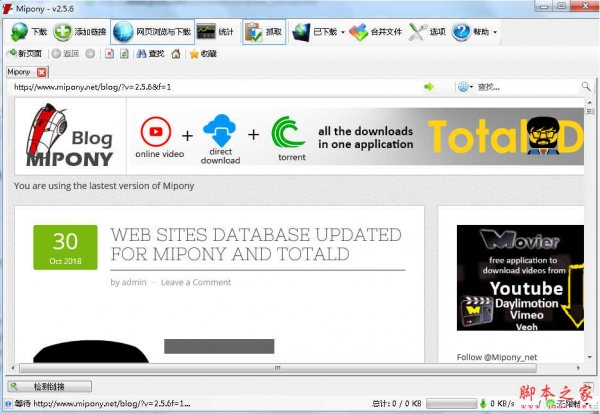
Task: Click the magnifier search icon
Action: tap(586, 86)
